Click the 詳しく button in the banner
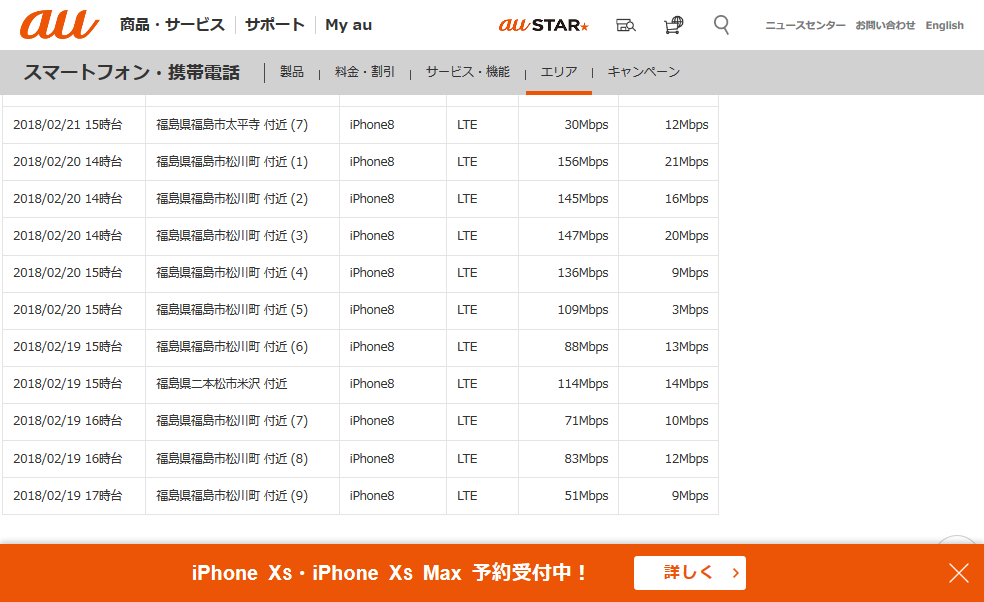This screenshot has height=602, width=984. click(x=690, y=572)
